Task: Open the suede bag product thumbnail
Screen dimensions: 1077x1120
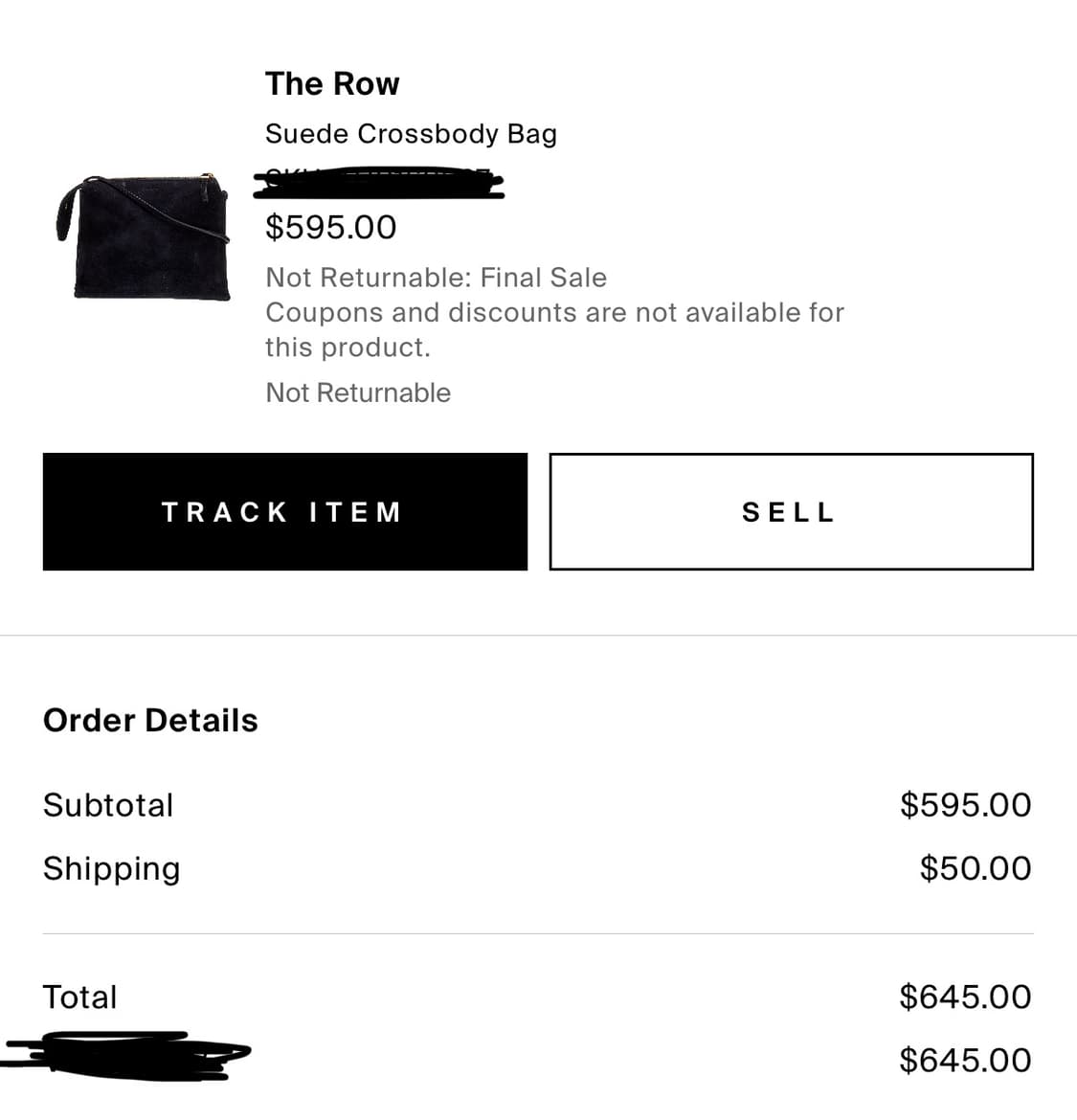Action: coord(146,236)
